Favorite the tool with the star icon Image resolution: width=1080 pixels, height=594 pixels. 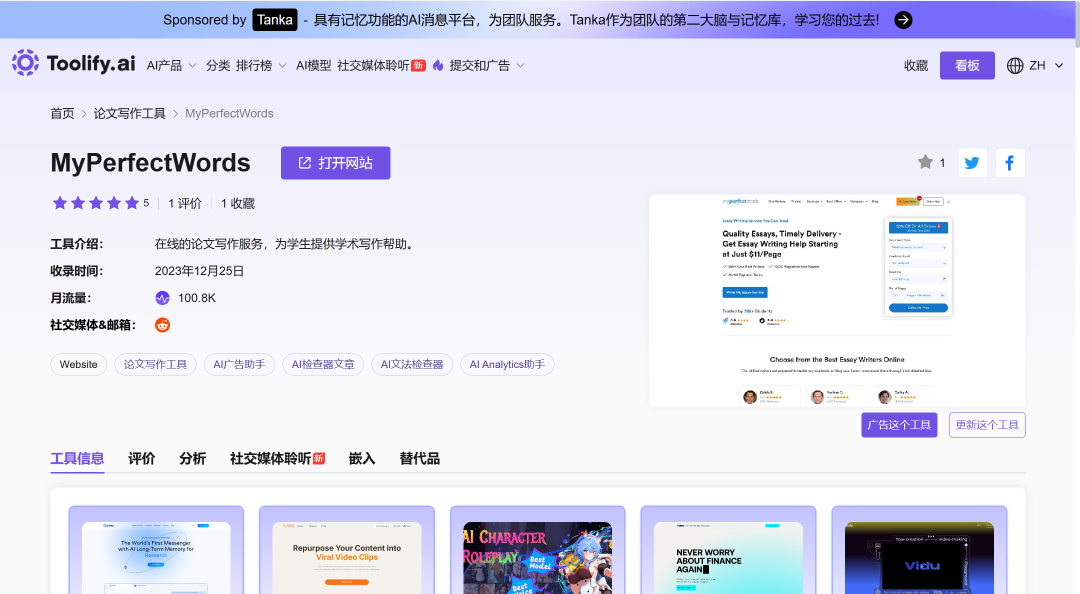click(x=925, y=163)
